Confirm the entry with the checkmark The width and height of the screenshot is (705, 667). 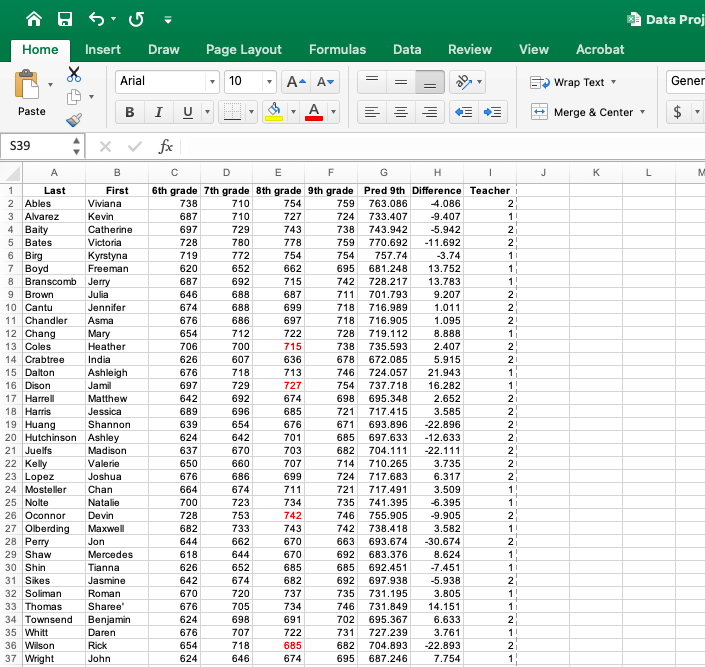[135, 146]
